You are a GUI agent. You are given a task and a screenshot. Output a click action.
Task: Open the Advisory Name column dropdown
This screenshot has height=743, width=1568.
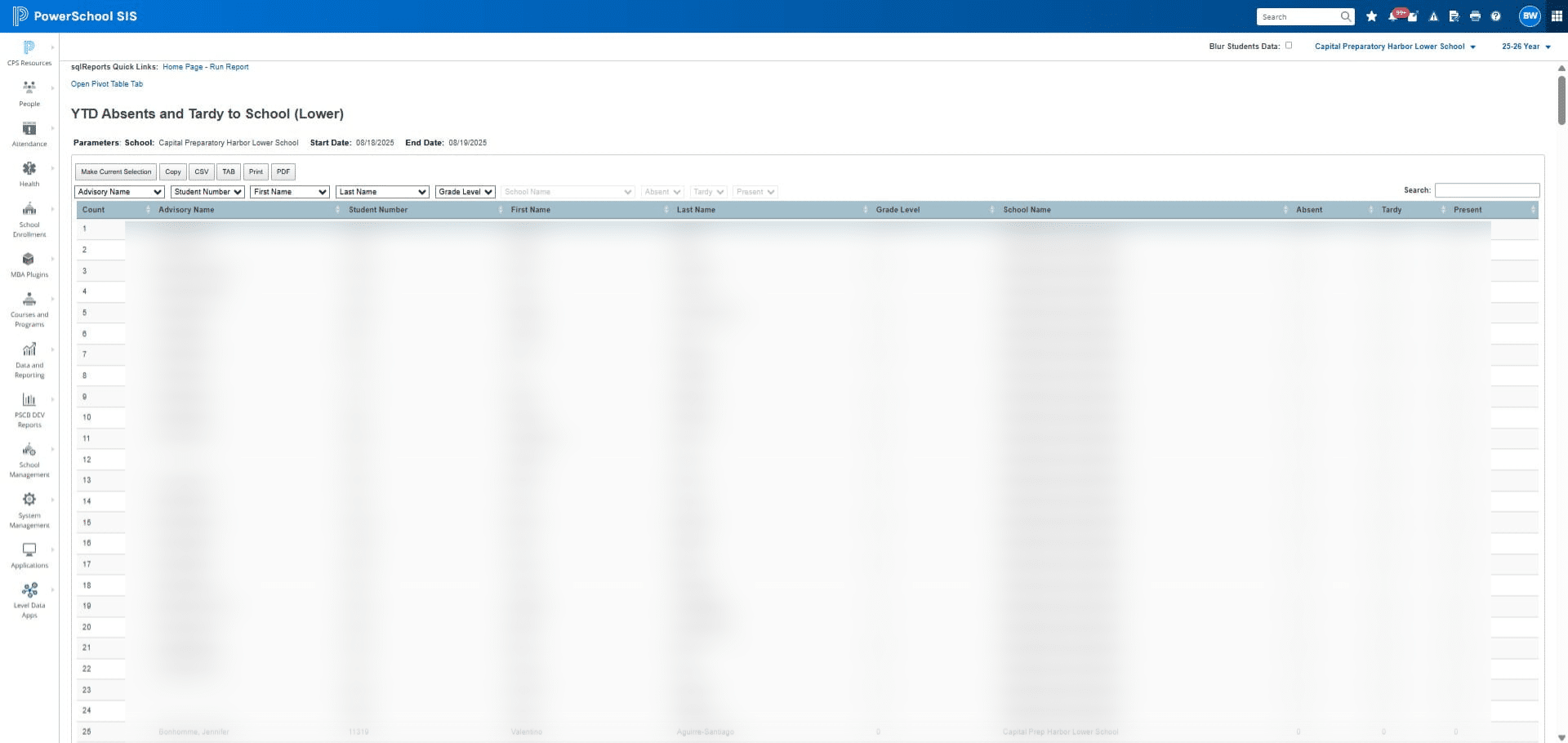pyautogui.click(x=120, y=192)
